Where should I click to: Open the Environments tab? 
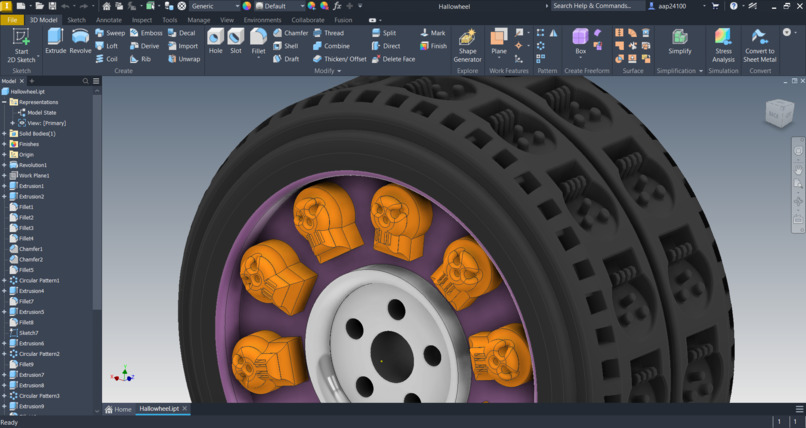tap(262, 20)
